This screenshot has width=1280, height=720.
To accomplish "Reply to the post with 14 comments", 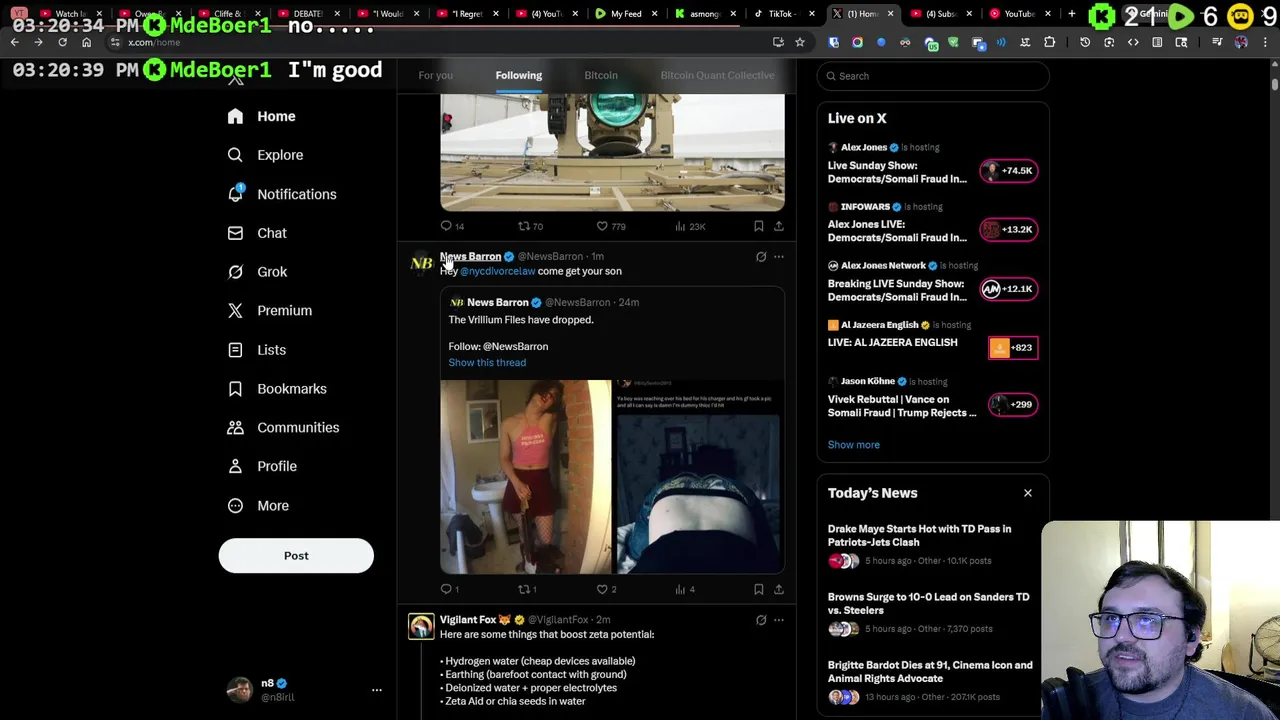I will click(452, 226).
